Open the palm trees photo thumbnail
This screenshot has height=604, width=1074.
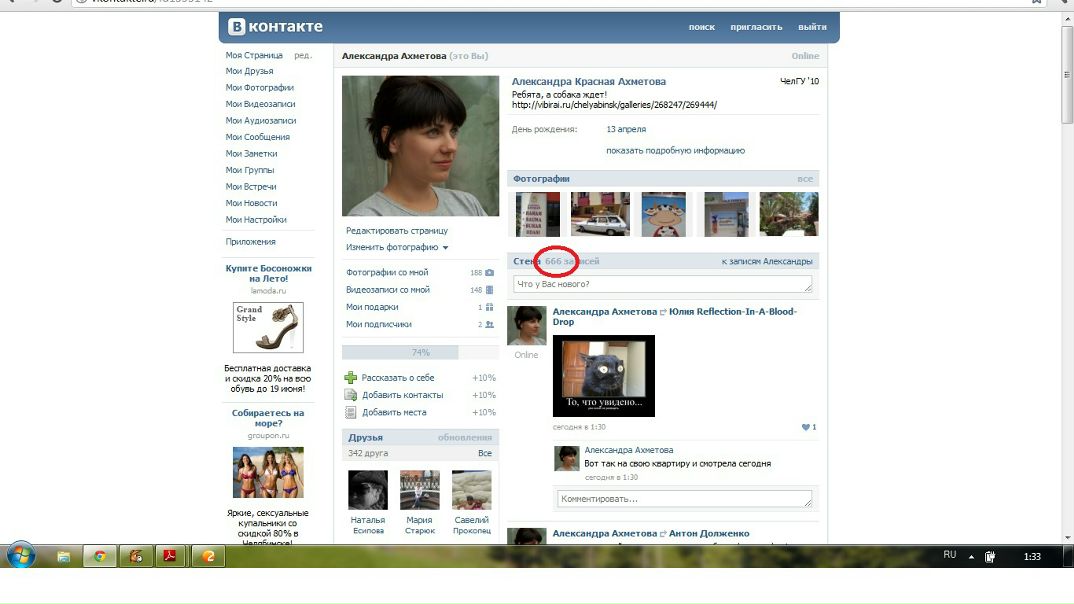788,214
